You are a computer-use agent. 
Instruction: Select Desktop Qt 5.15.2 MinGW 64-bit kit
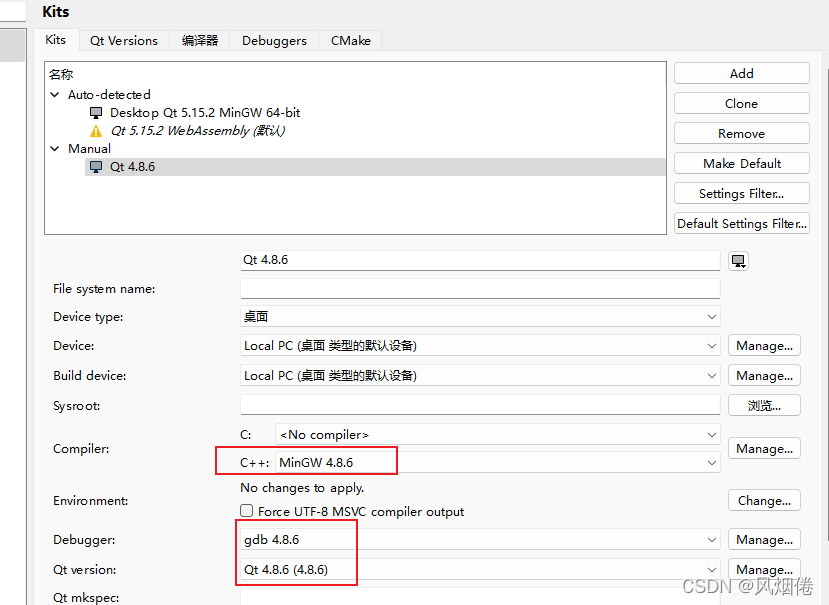click(x=205, y=113)
